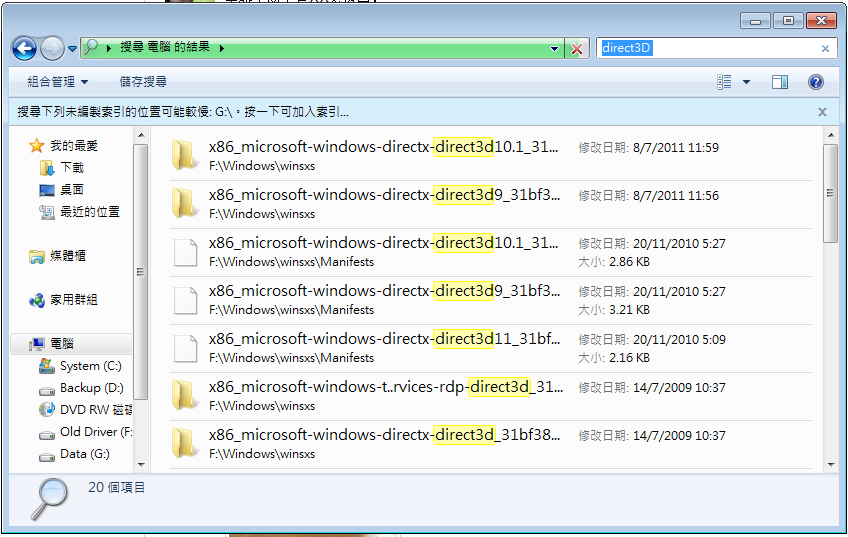Click the 桌面 monitor icon

(47, 190)
